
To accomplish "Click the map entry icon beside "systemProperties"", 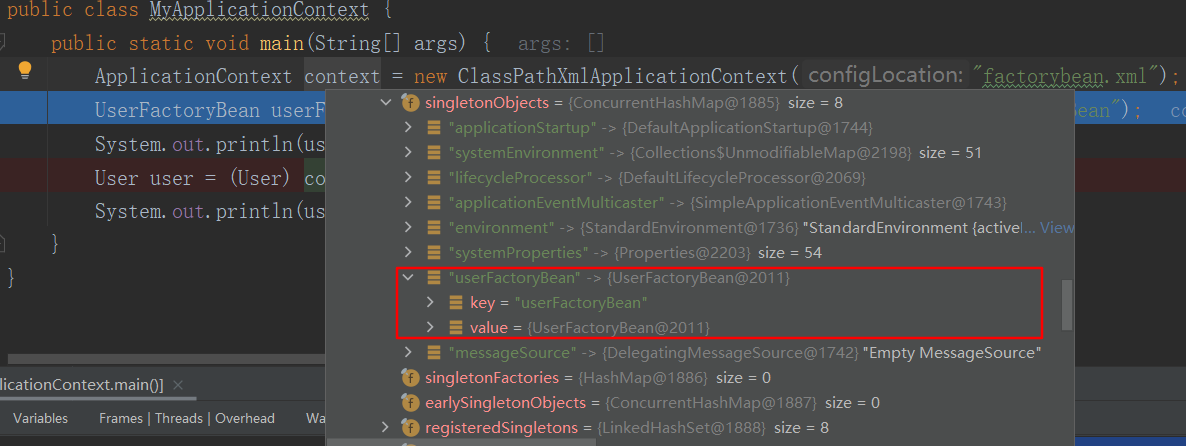I will pos(433,252).
